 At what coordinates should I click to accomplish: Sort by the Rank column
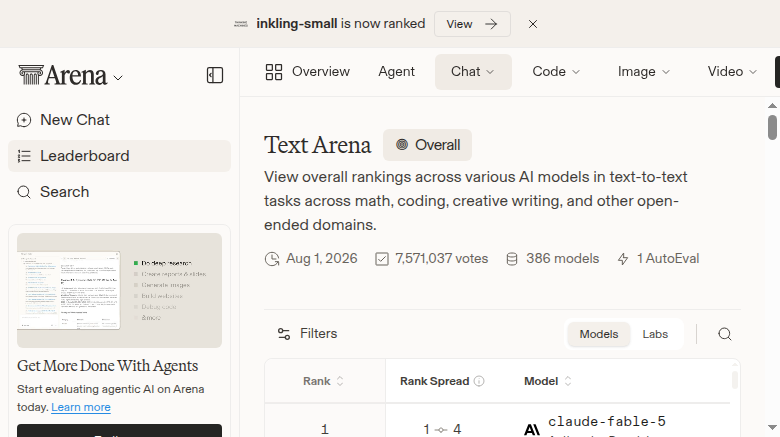[x=323, y=381]
